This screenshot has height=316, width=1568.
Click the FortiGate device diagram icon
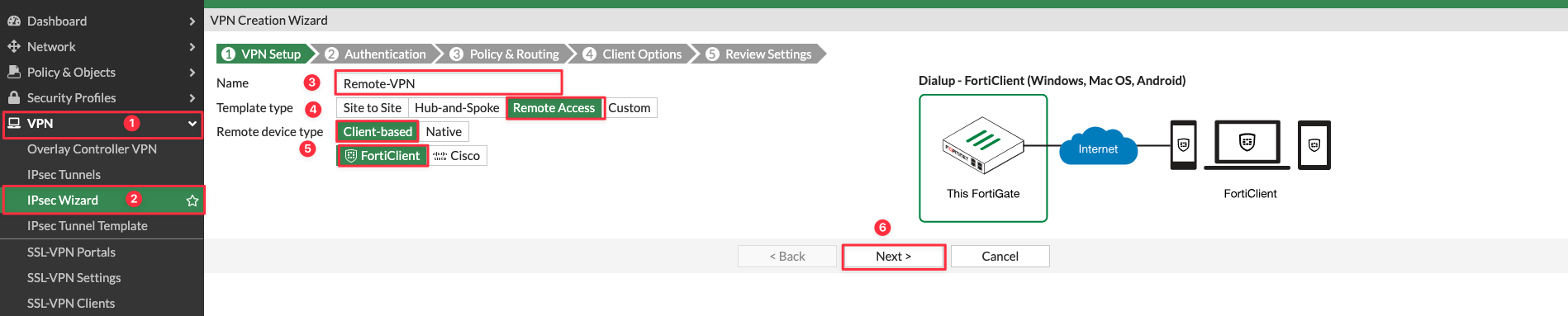[x=983, y=145]
